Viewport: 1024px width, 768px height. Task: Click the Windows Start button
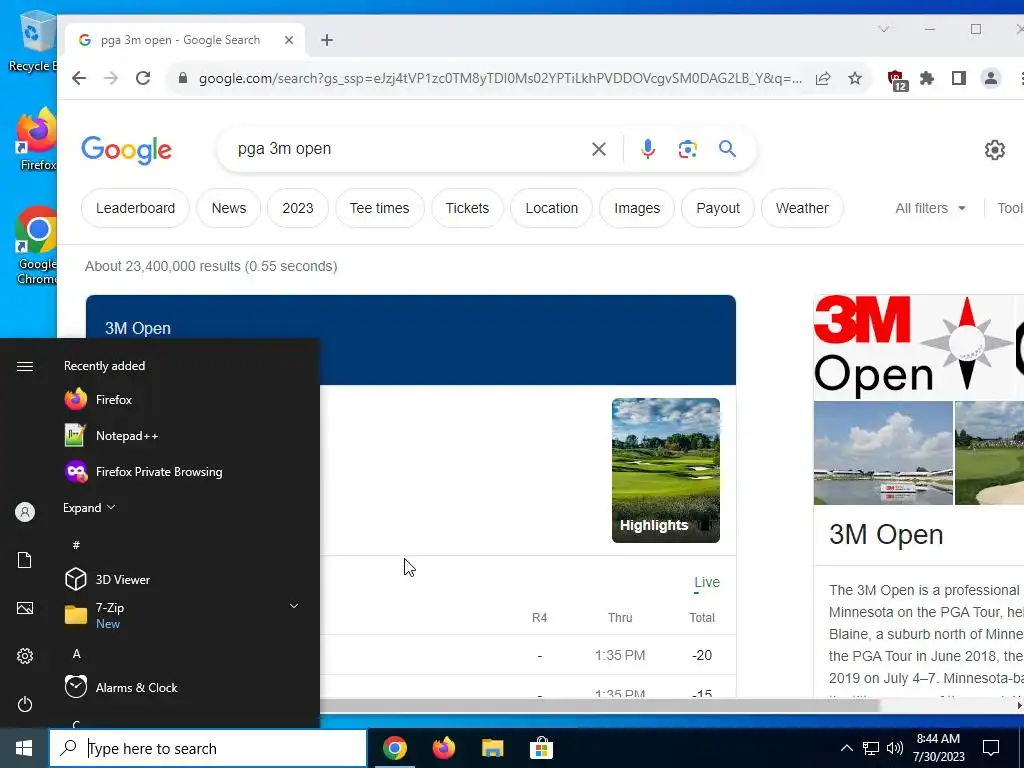pos(24,748)
